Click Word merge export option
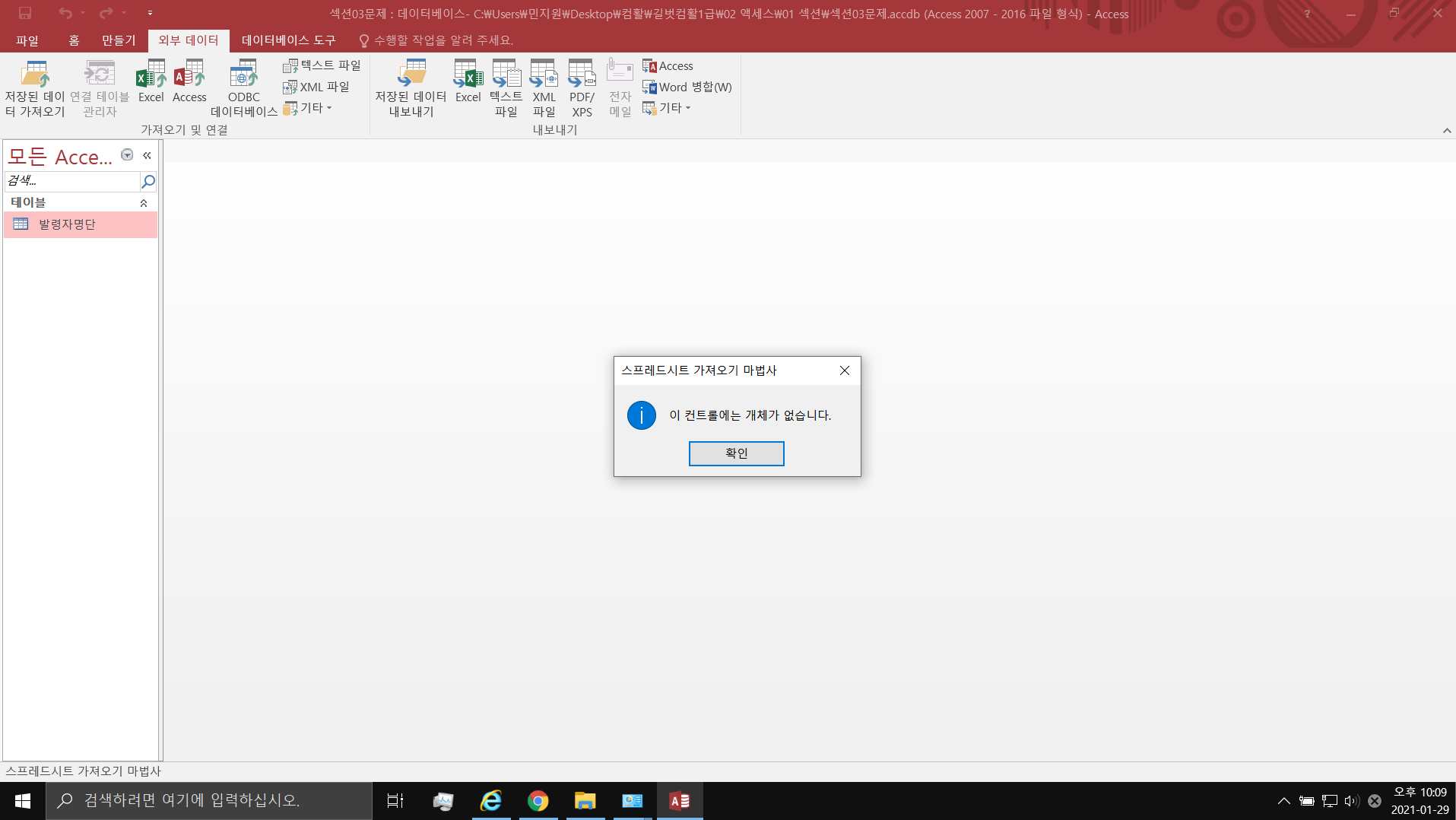Screen dimensions: 1456x820 [687, 87]
